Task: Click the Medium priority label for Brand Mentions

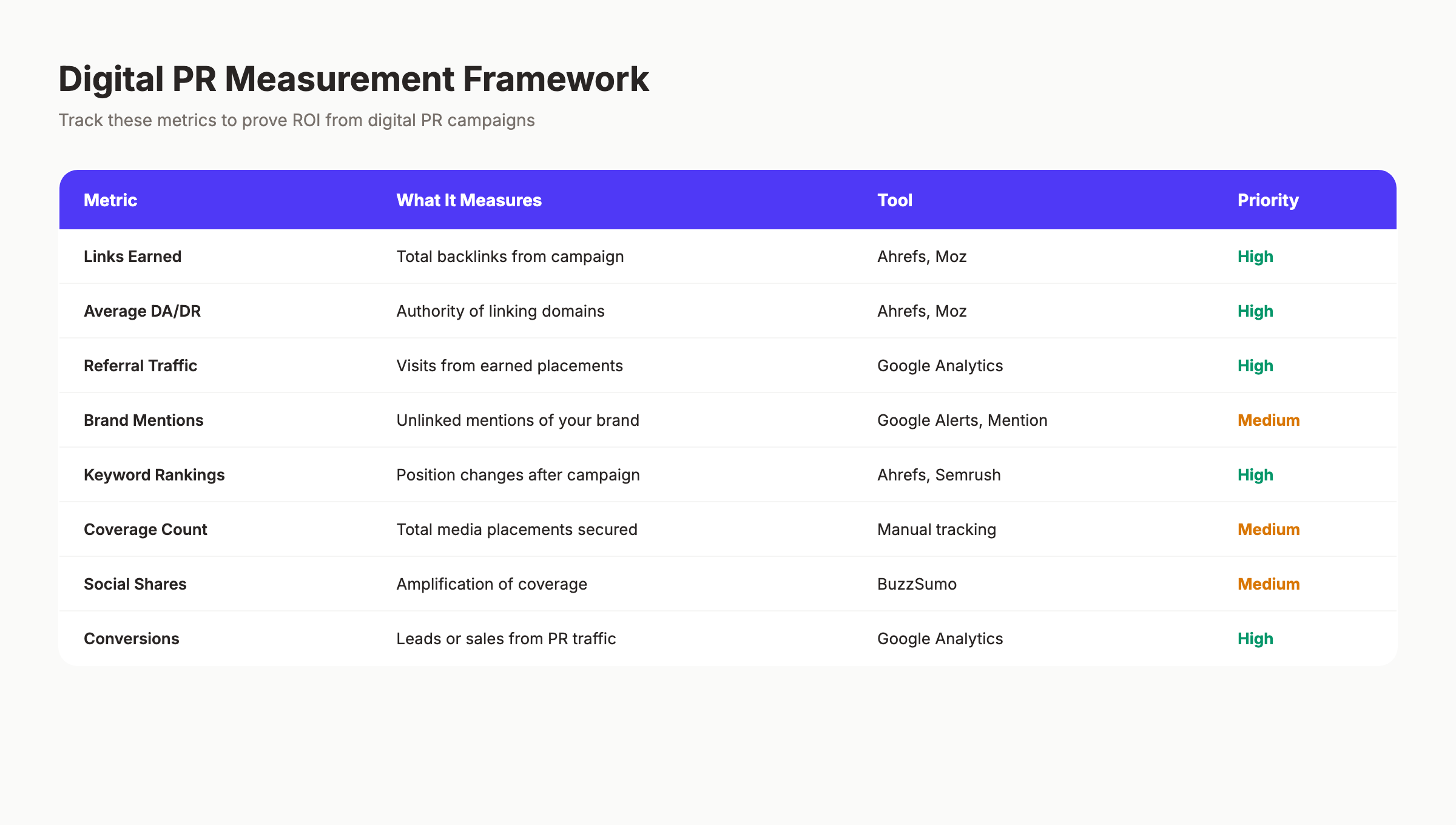Action: tap(1268, 420)
